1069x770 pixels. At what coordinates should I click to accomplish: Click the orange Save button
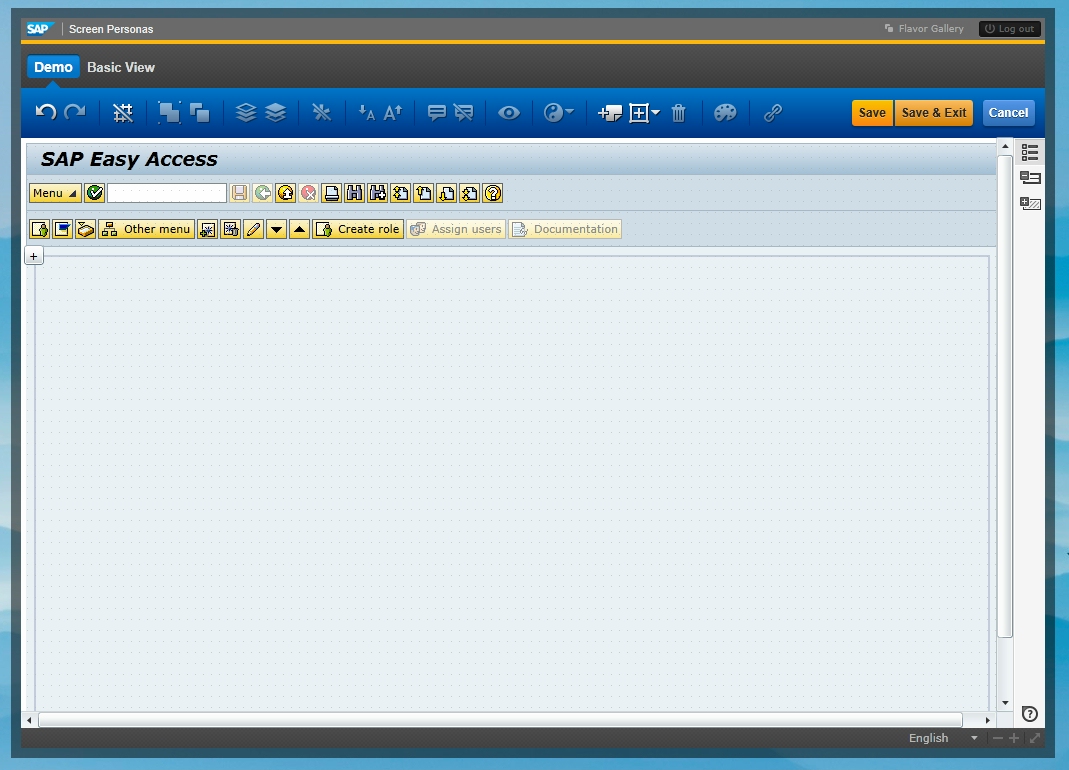point(872,113)
